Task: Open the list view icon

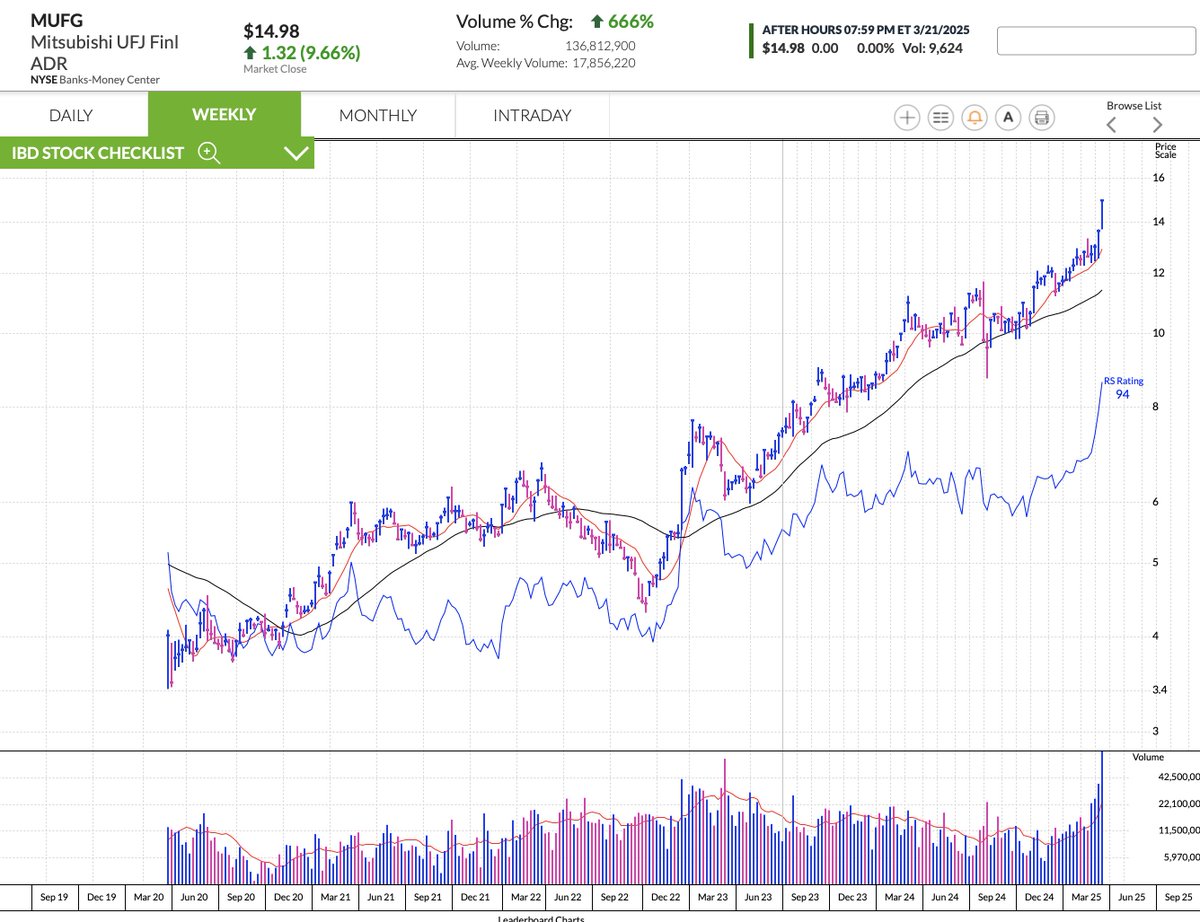Action: [x=940, y=117]
